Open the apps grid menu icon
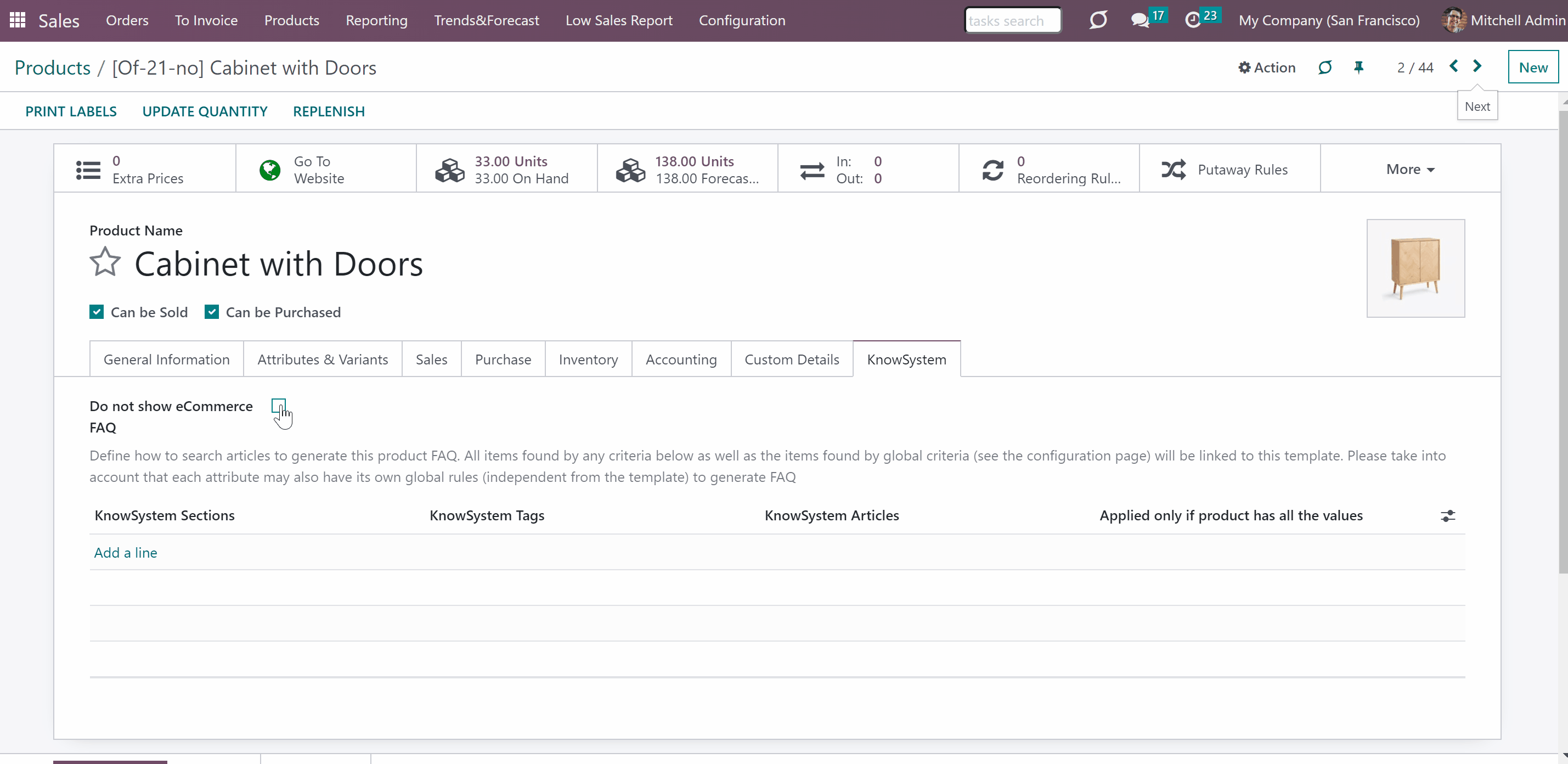 click(17, 20)
